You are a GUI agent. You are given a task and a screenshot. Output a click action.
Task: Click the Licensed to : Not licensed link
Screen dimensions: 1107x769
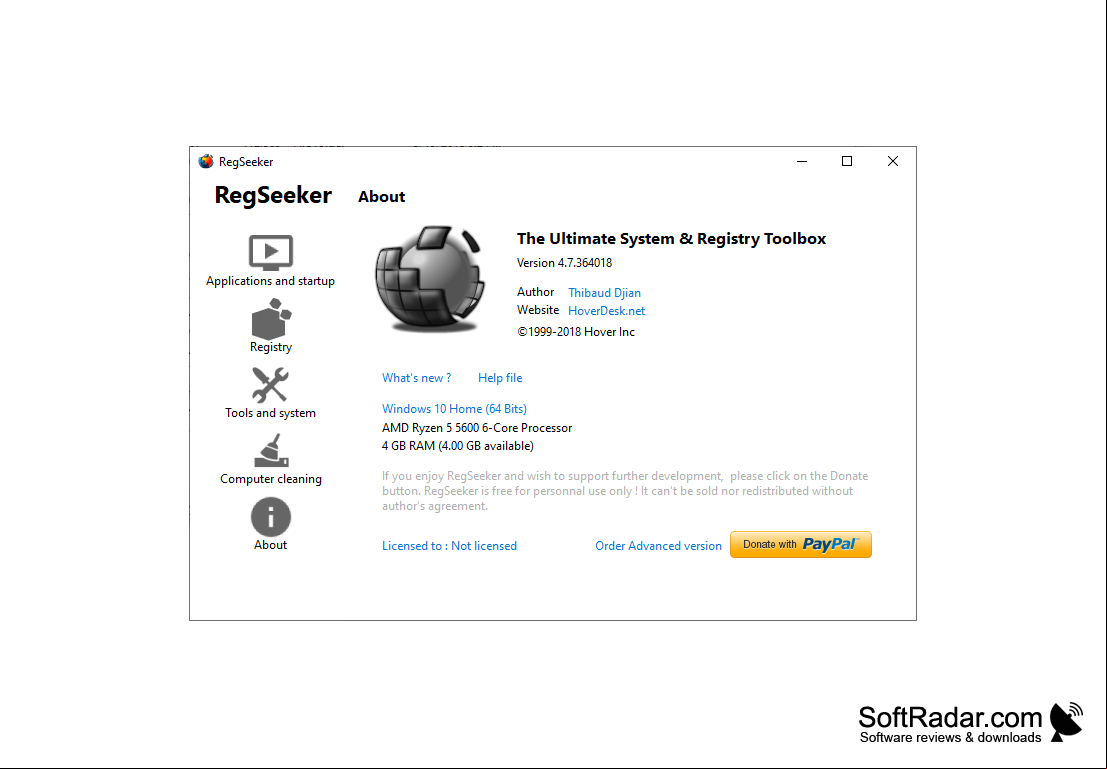pos(449,546)
